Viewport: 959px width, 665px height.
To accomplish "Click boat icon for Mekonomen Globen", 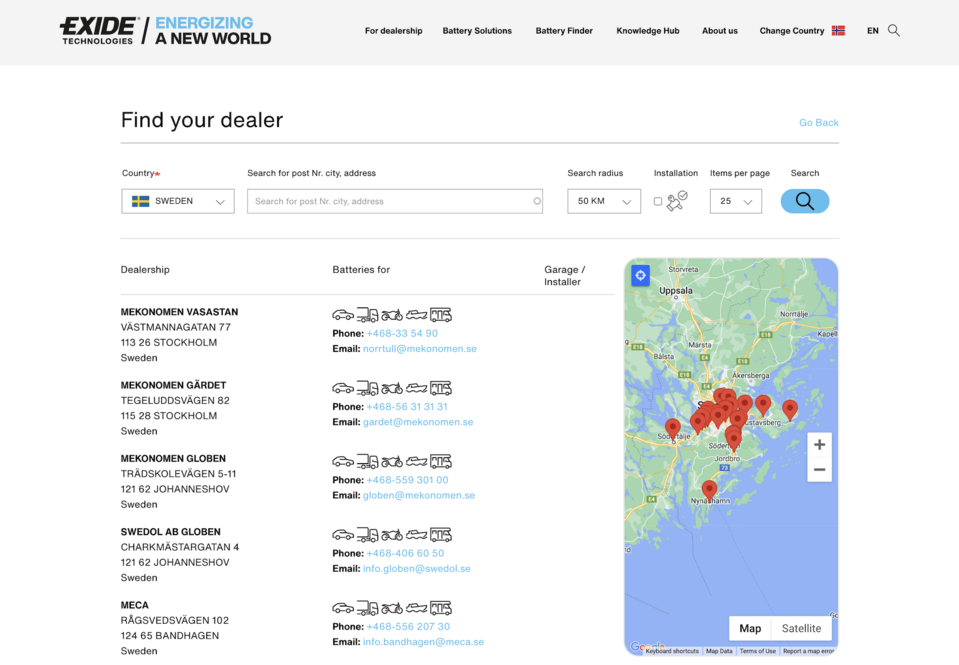I will point(417,461).
